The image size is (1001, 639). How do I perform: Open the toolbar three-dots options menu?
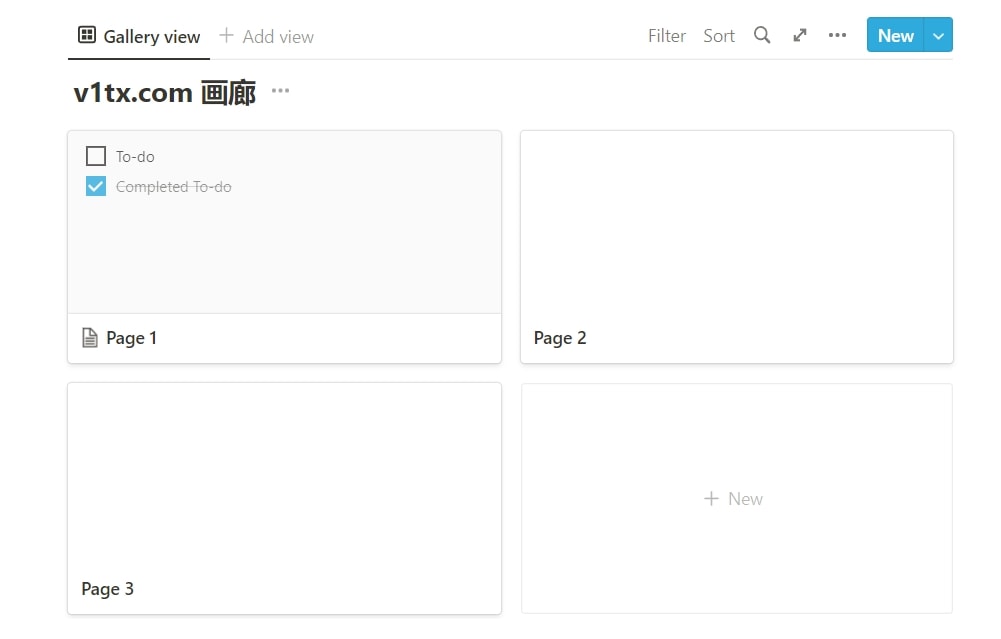click(838, 36)
